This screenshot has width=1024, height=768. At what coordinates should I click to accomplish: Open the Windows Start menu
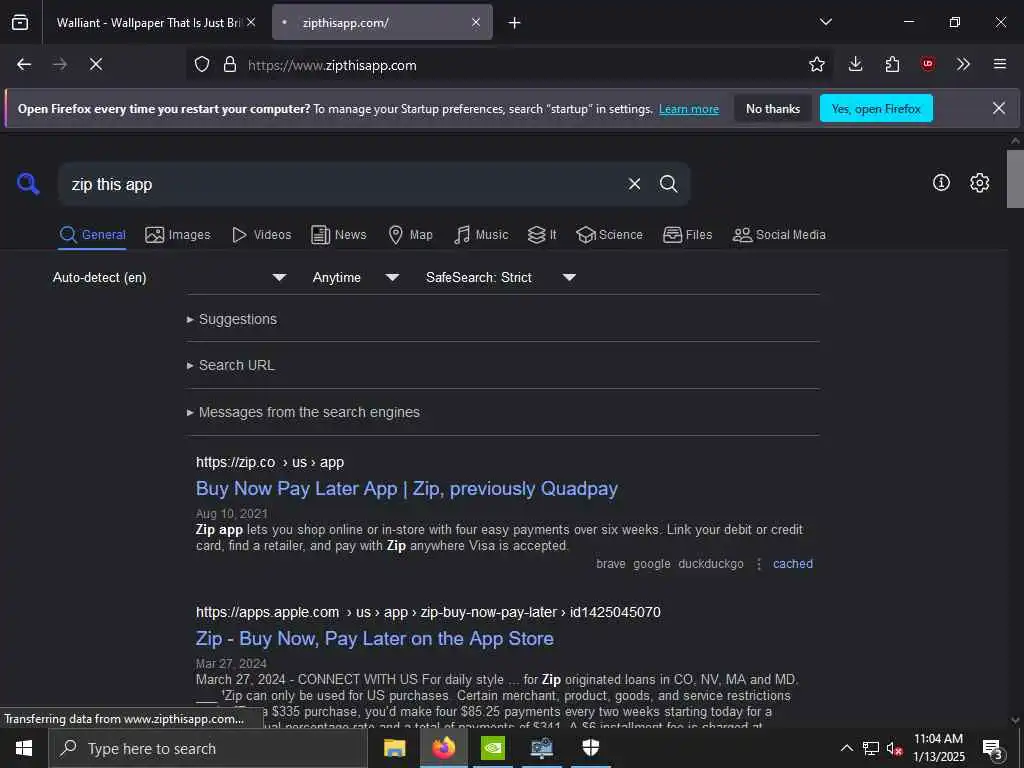coord(24,748)
